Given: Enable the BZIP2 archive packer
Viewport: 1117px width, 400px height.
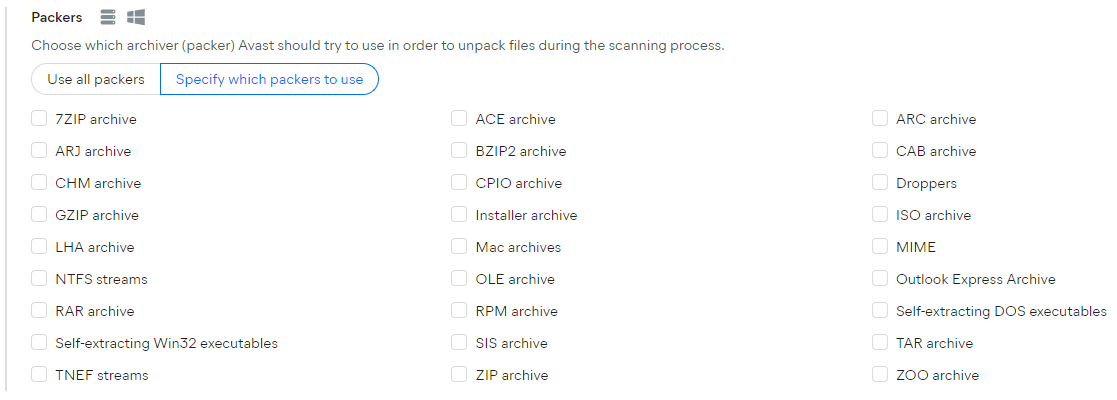Looking at the screenshot, I should [459, 150].
